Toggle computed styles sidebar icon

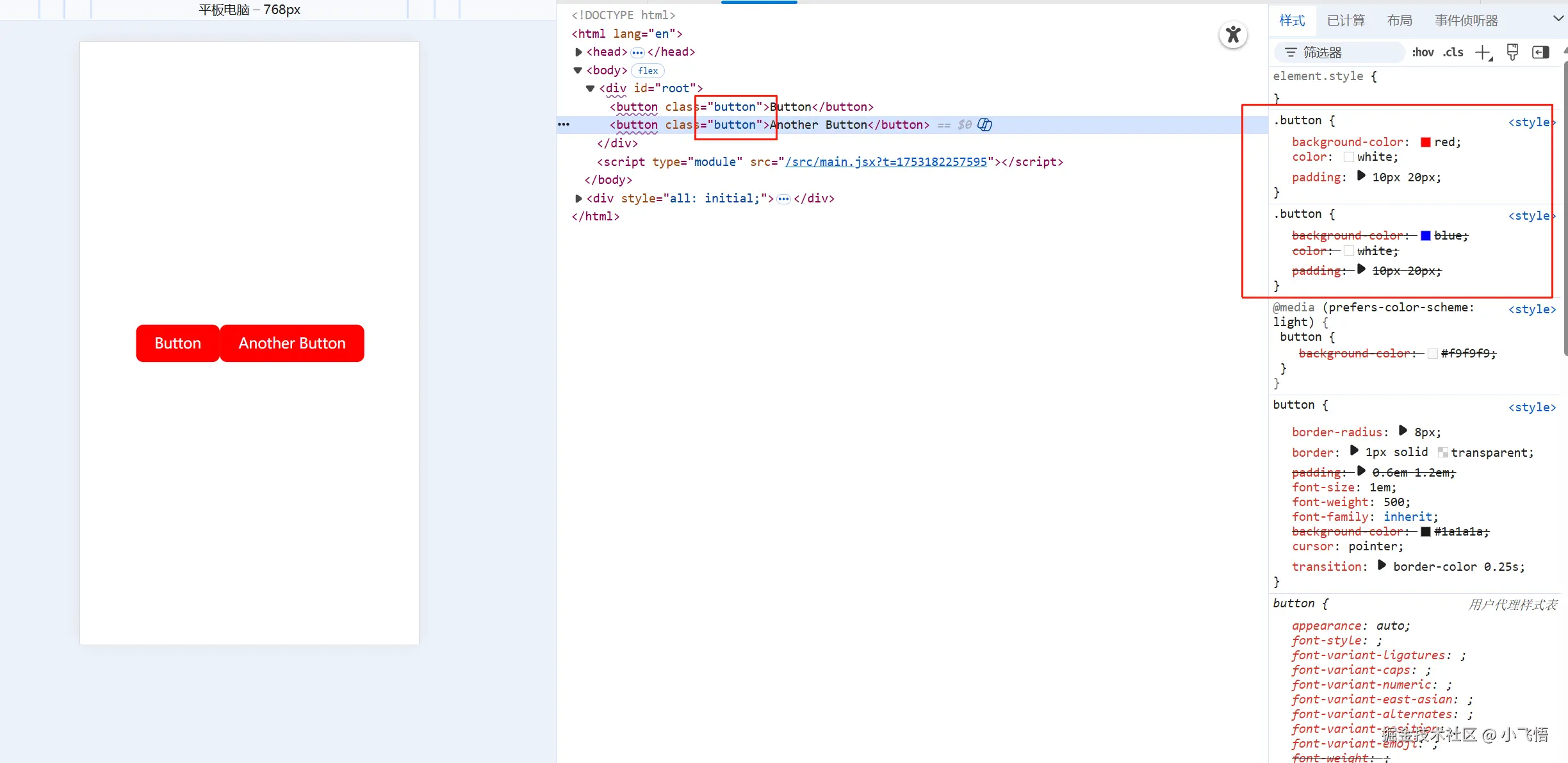(x=1540, y=53)
